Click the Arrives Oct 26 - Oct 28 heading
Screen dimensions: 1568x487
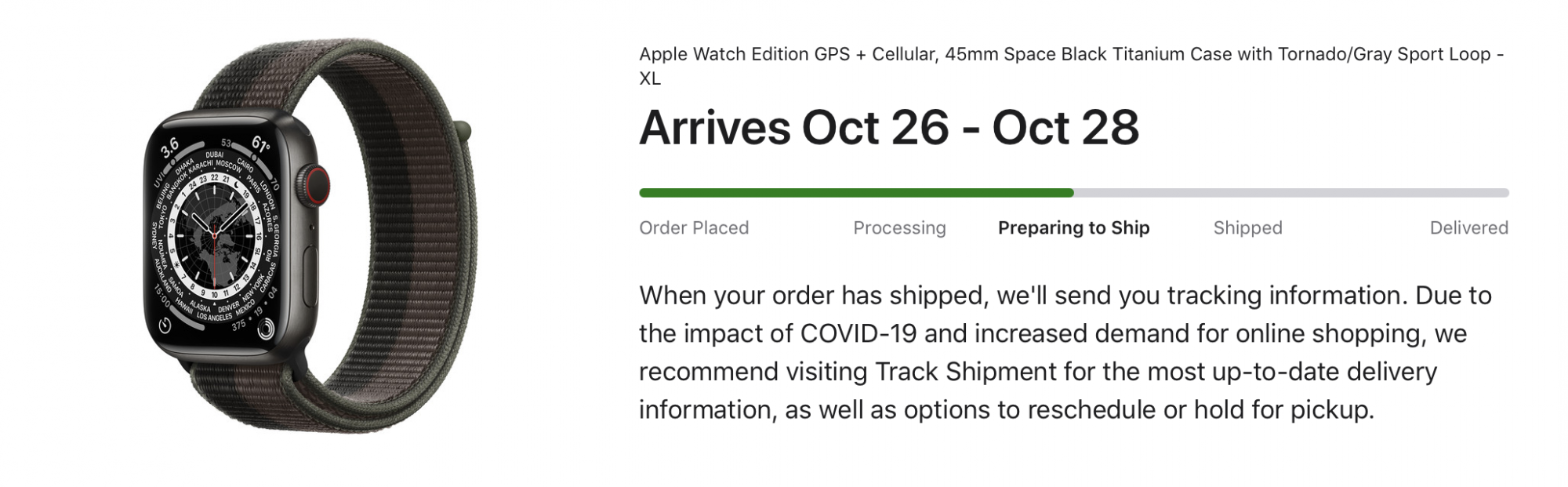click(x=888, y=128)
